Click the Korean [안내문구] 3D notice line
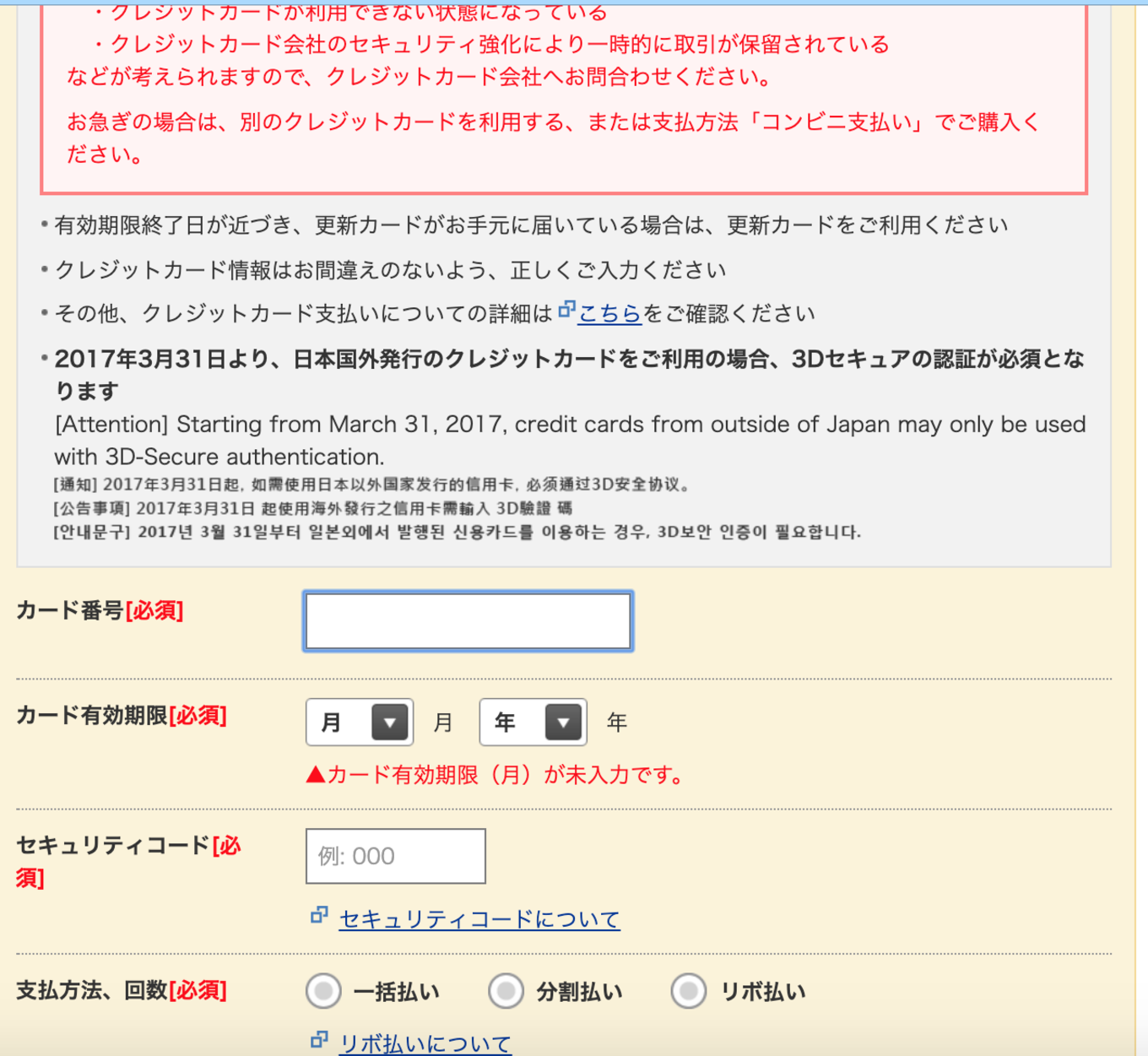 click(457, 532)
